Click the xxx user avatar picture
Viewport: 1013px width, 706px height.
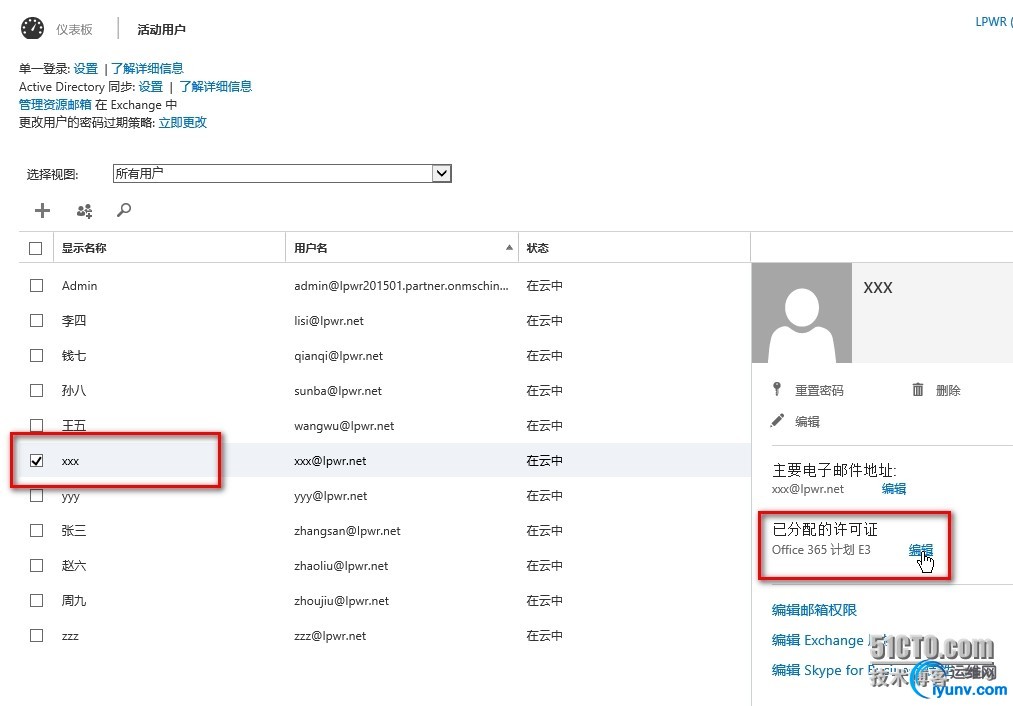802,313
